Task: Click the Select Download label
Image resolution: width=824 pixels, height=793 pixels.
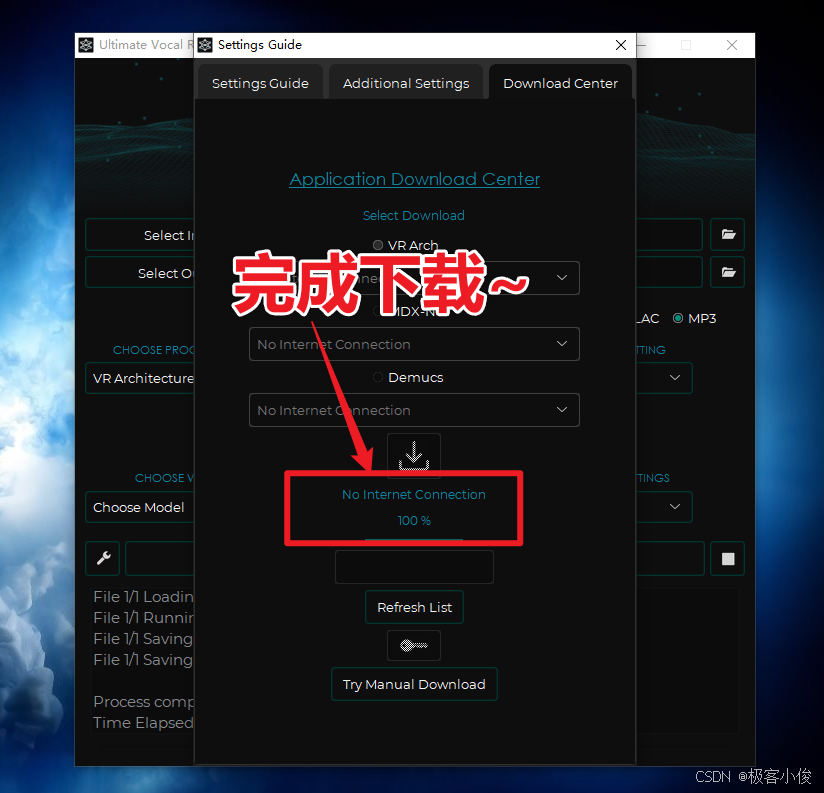Action: 414,215
